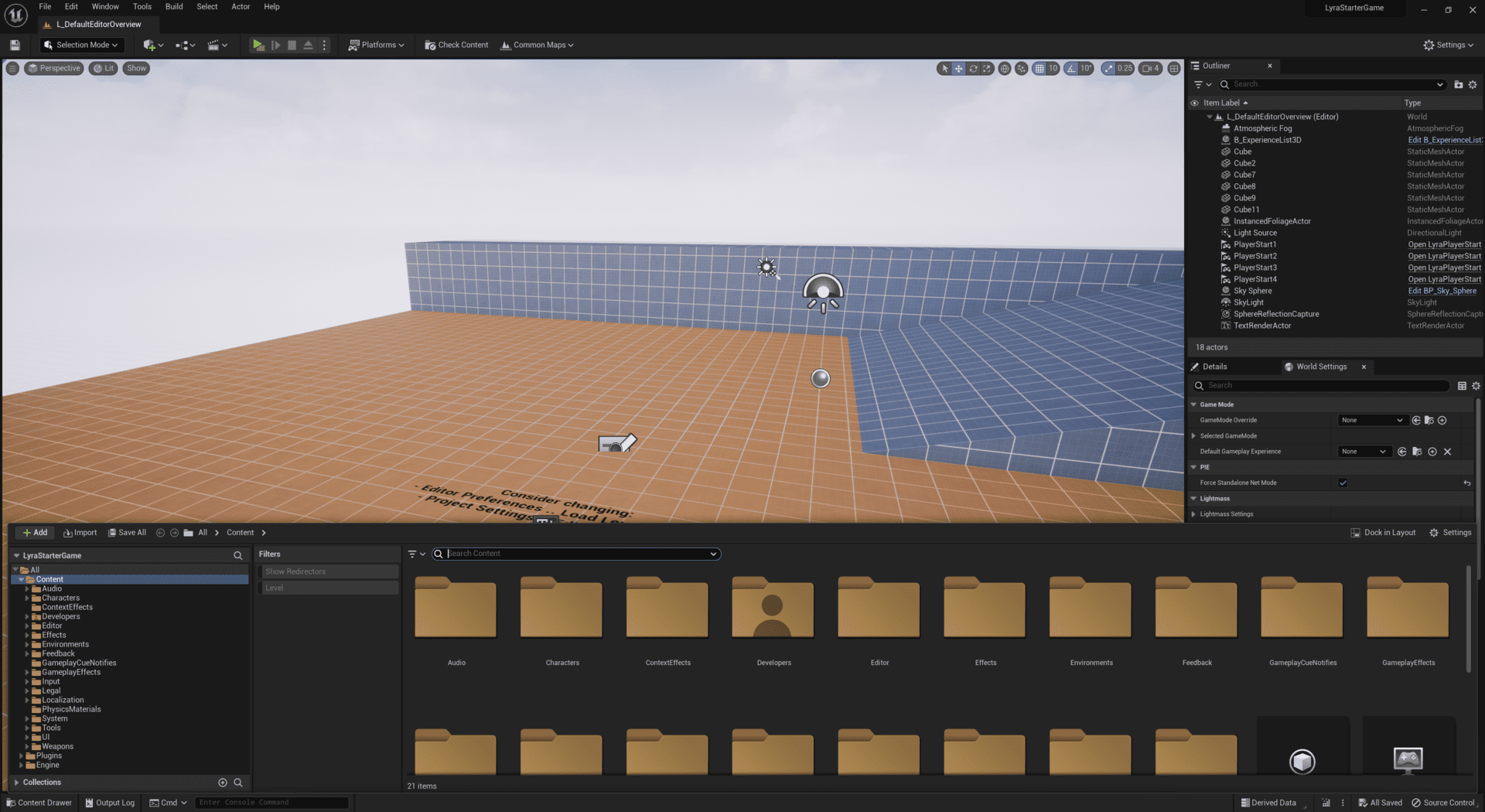
Task: Click the Outliner settings gear icon
Action: tap(1473, 84)
